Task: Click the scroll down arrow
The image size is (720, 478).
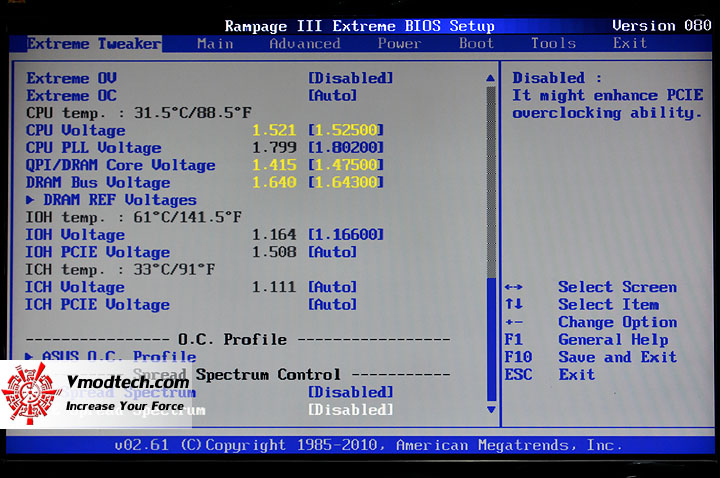Action: pos(491,409)
